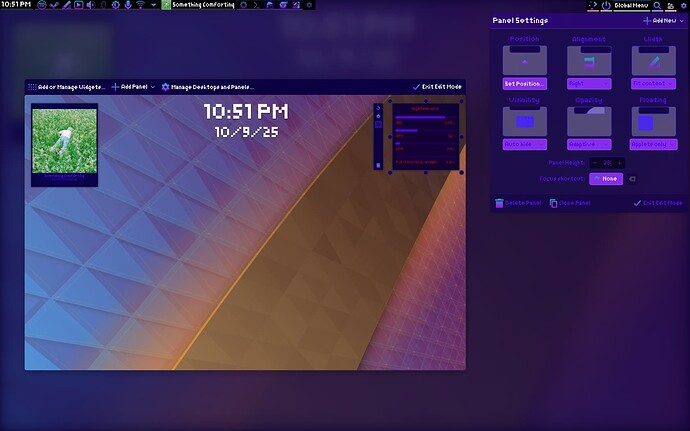Click the Alignment panel preview icon
The width and height of the screenshot is (690, 431).
(x=589, y=60)
